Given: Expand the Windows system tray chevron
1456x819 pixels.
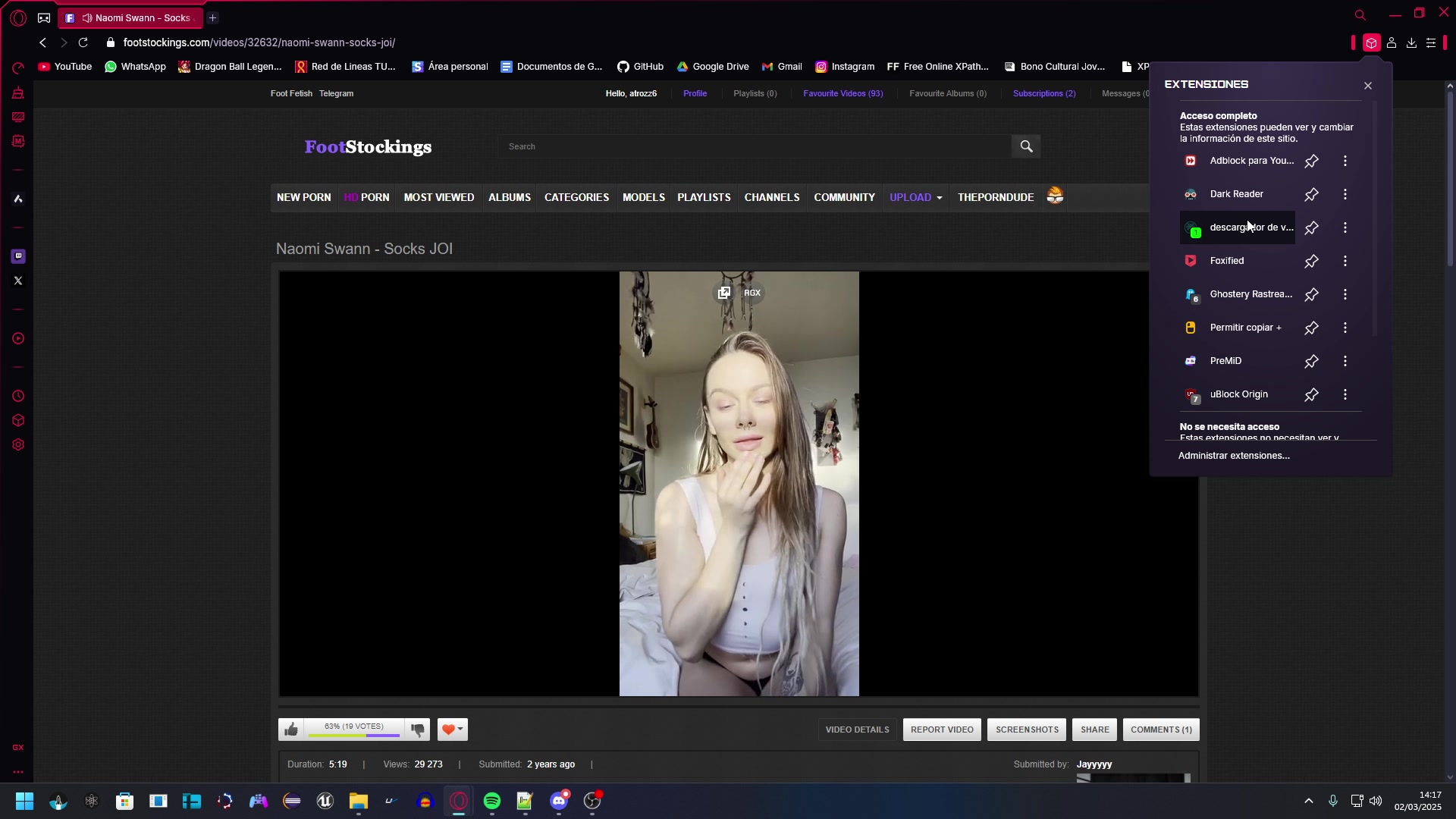Looking at the screenshot, I should click(x=1309, y=802).
